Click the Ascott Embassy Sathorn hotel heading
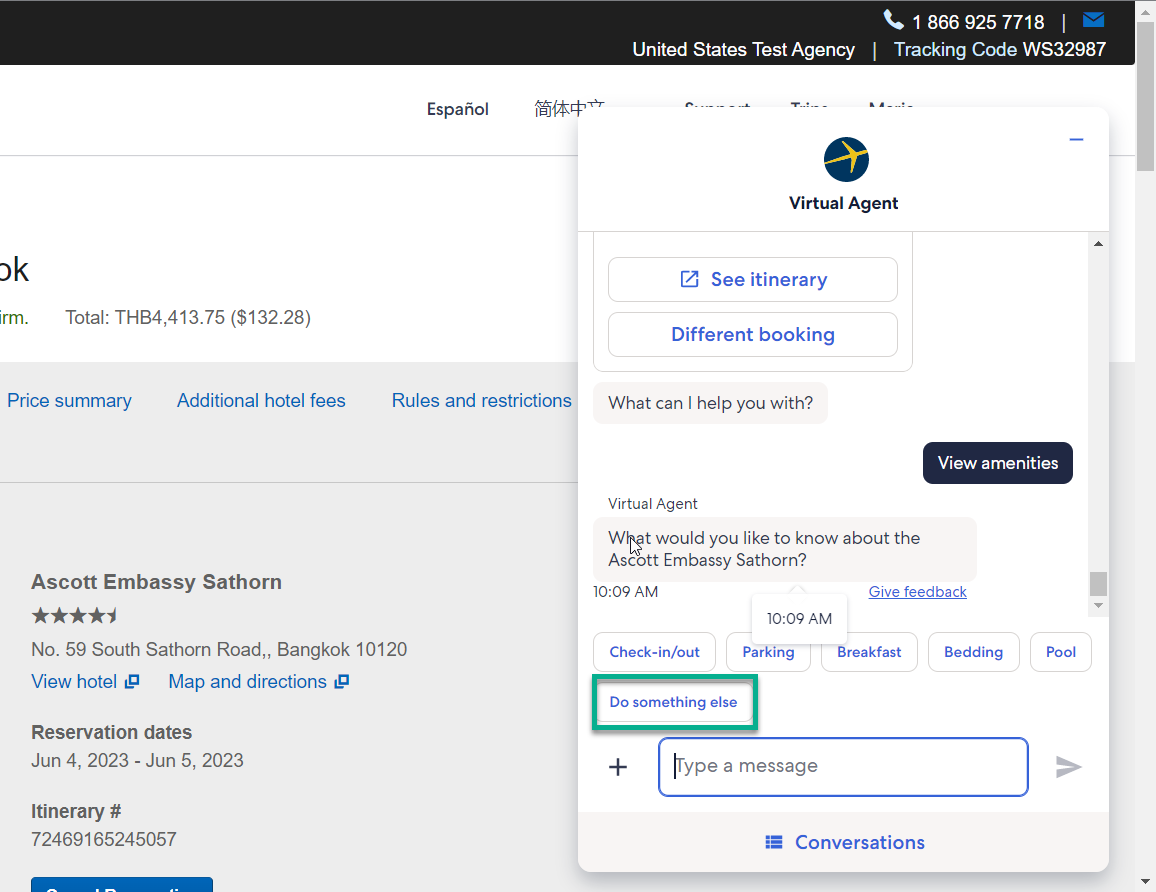1156x892 pixels. tap(156, 582)
